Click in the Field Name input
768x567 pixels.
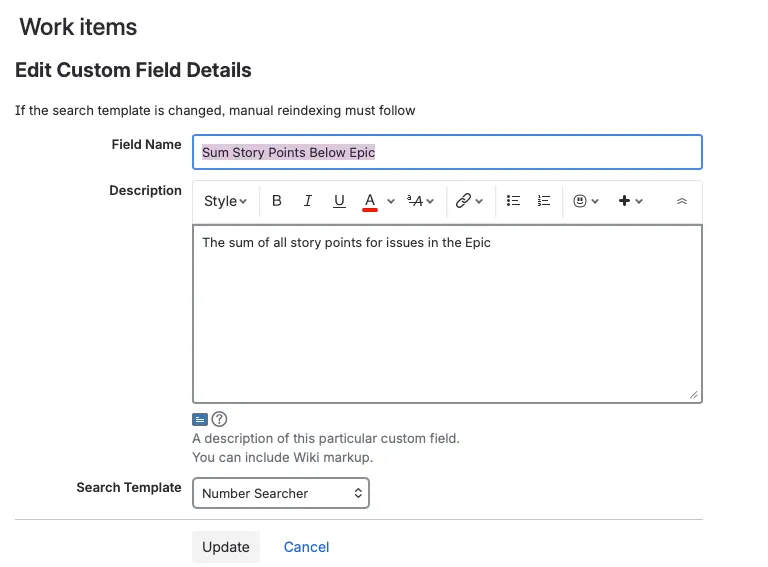click(x=447, y=152)
